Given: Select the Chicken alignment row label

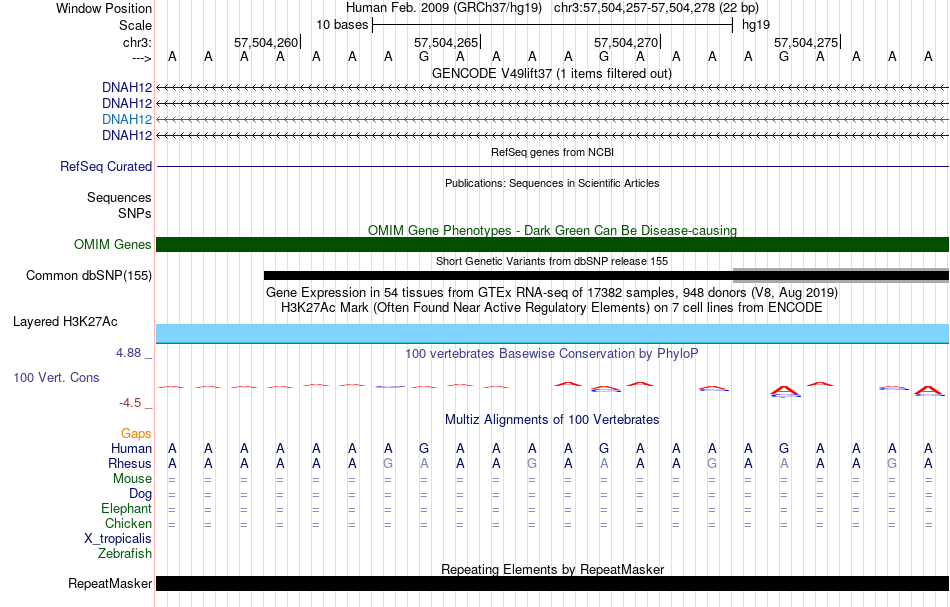Looking at the screenshot, I should [128, 523].
